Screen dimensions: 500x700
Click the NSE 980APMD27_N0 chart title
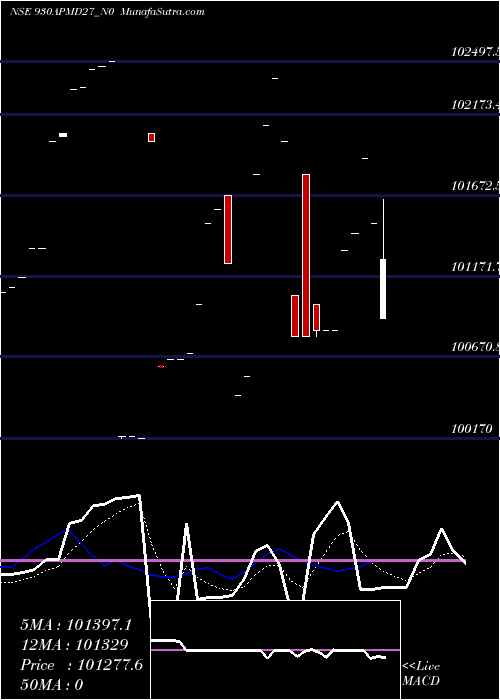[x=64, y=12]
